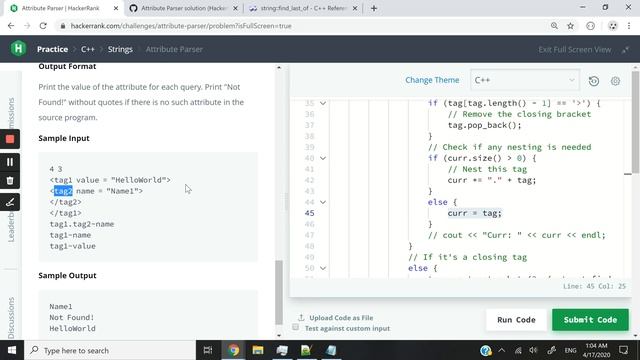Click the Submit Code button
The height and width of the screenshot is (360, 640).
(590, 320)
